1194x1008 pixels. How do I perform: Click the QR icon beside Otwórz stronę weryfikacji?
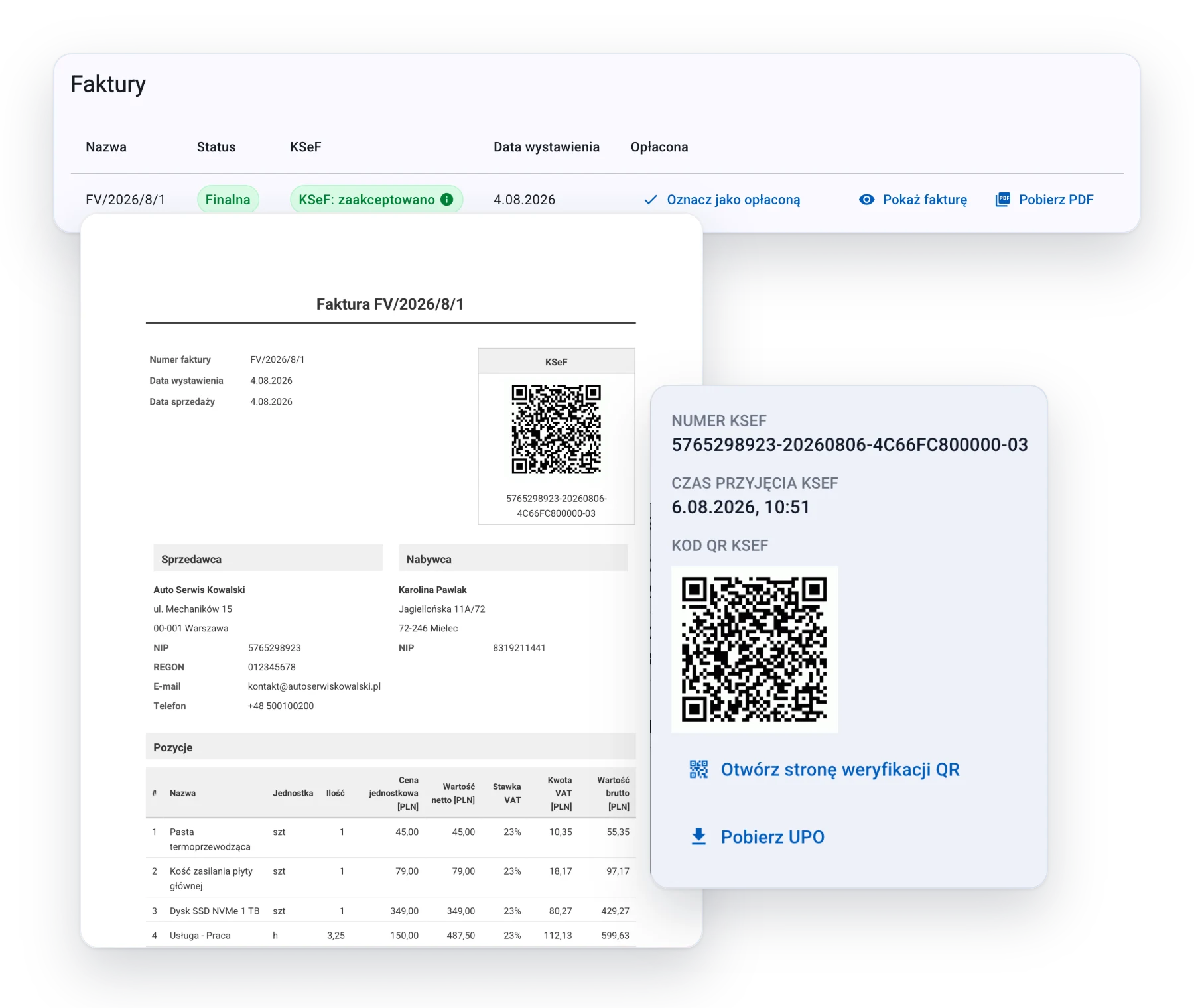(x=698, y=769)
